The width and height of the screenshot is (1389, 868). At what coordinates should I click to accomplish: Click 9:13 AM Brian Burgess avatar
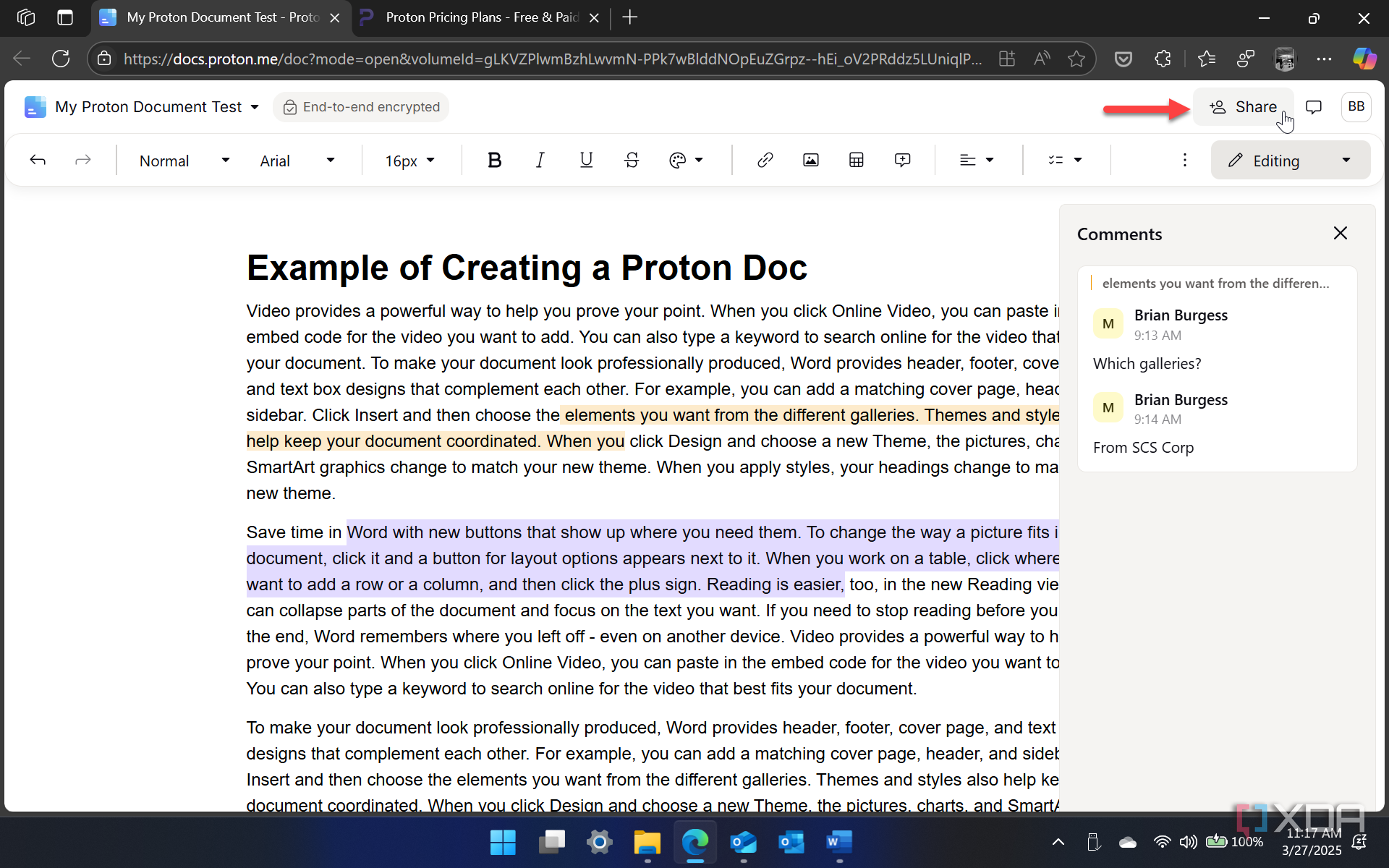1108,324
